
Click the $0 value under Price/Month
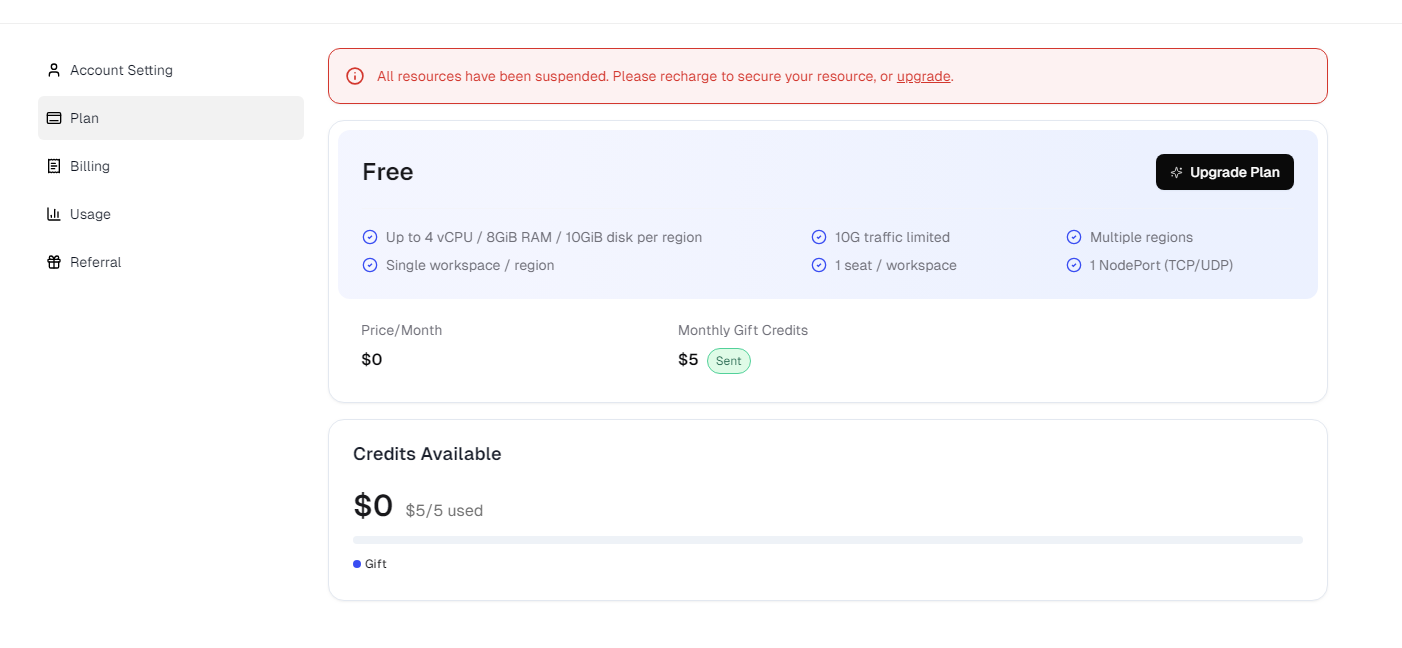(372, 360)
